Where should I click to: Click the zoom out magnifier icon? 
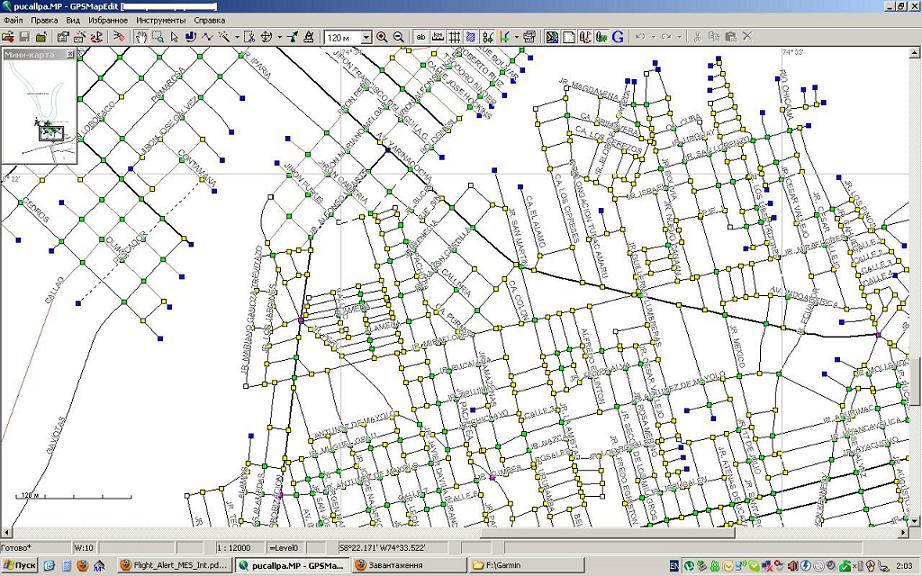coord(398,37)
